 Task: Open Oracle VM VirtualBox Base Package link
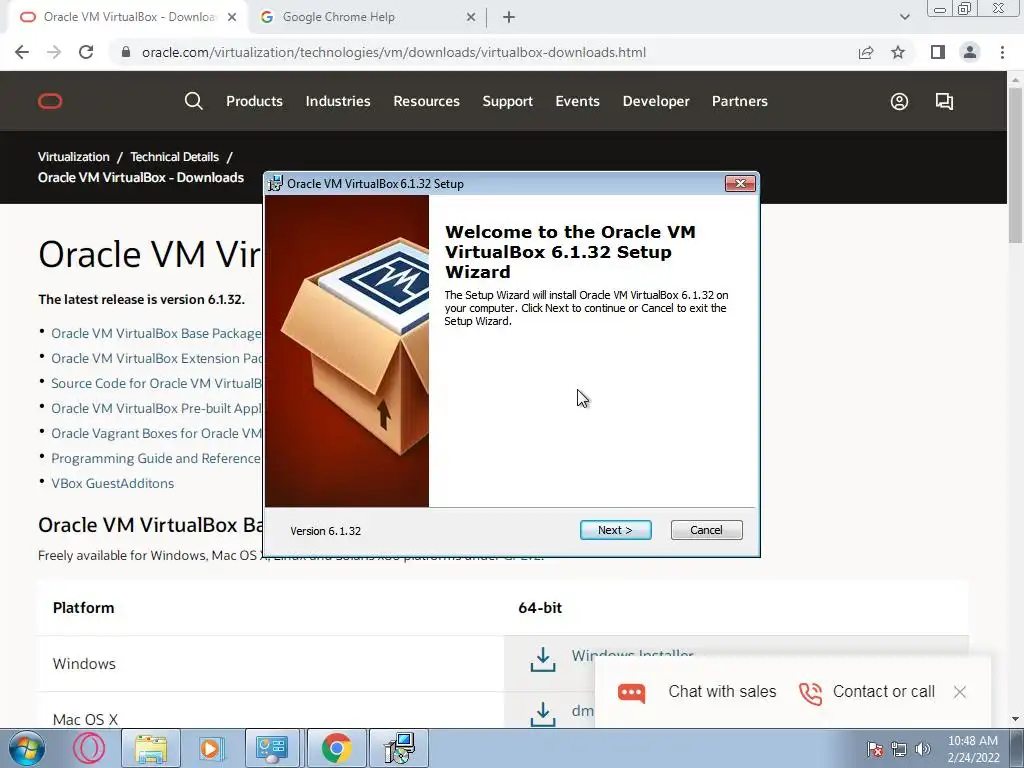(x=156, y=334)
